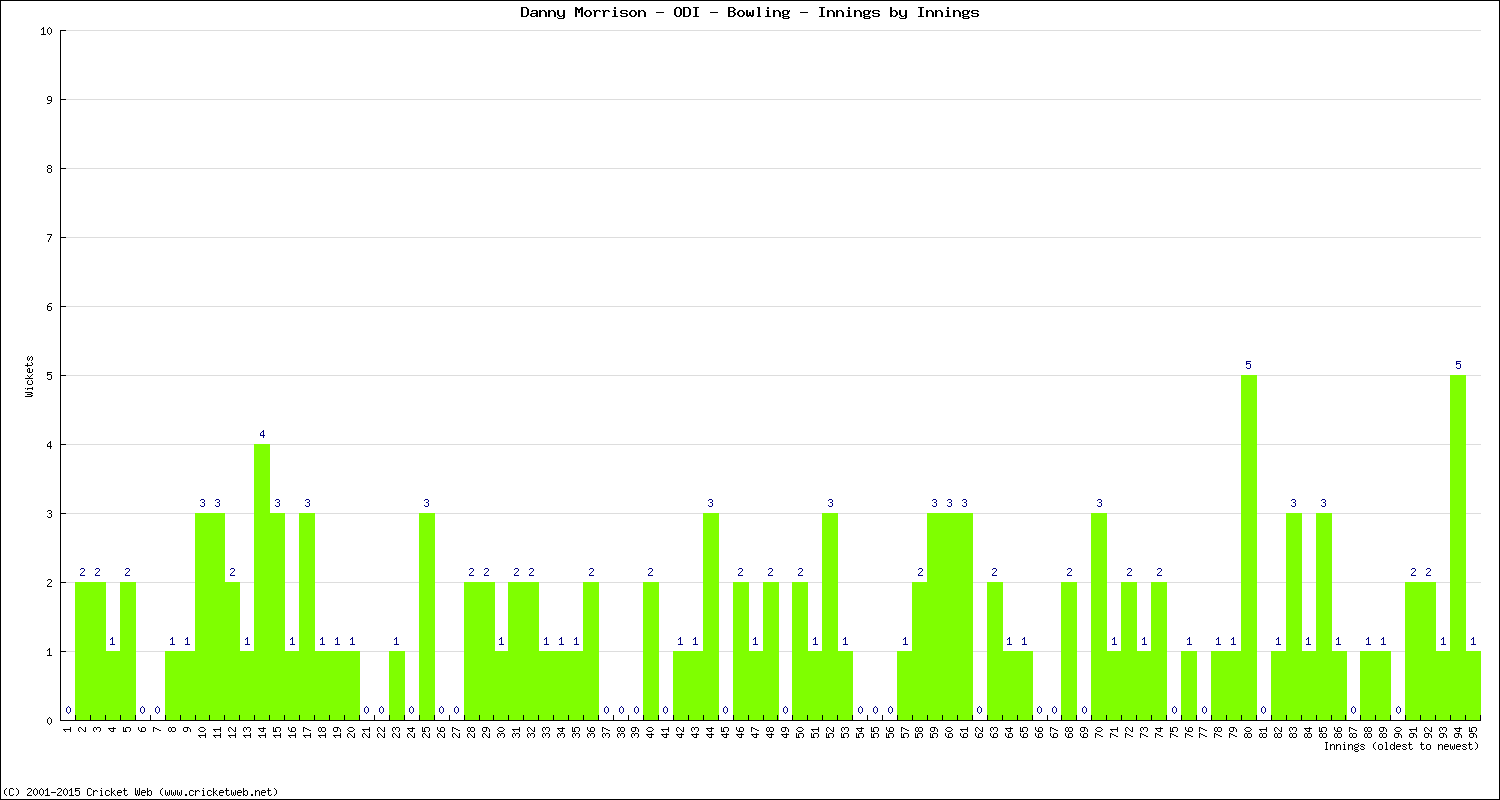Click the value label 3 above innings 60
The height and width of the screenshot is (800, 1500).
point(950,503)
